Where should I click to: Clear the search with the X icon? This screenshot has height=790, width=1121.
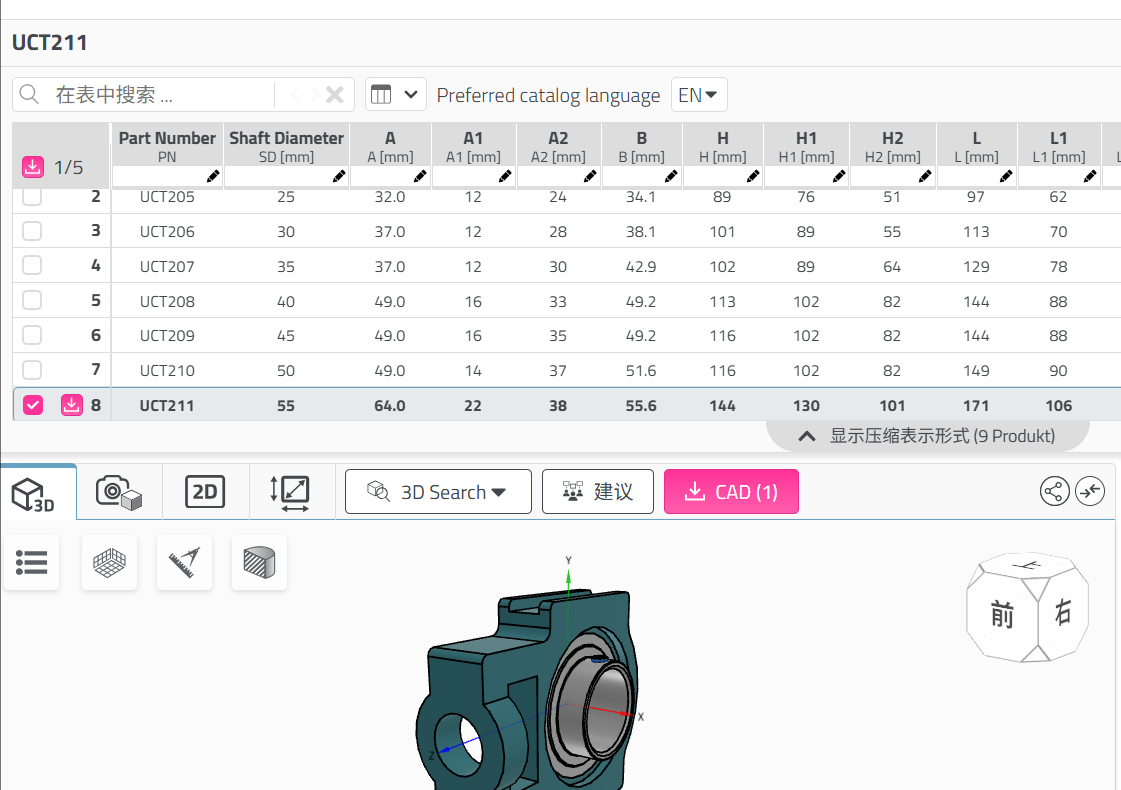[x=335, y=94]
